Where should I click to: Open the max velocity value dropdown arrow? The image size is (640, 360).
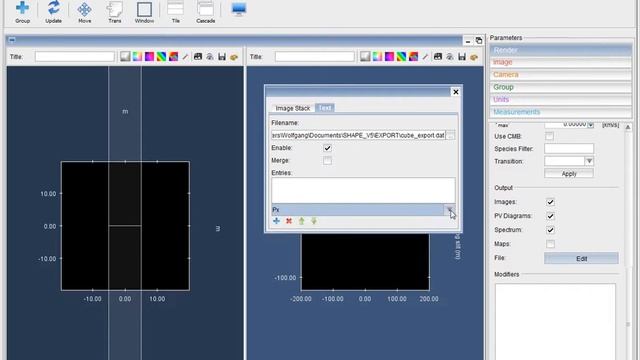click(x=590, y=125)
